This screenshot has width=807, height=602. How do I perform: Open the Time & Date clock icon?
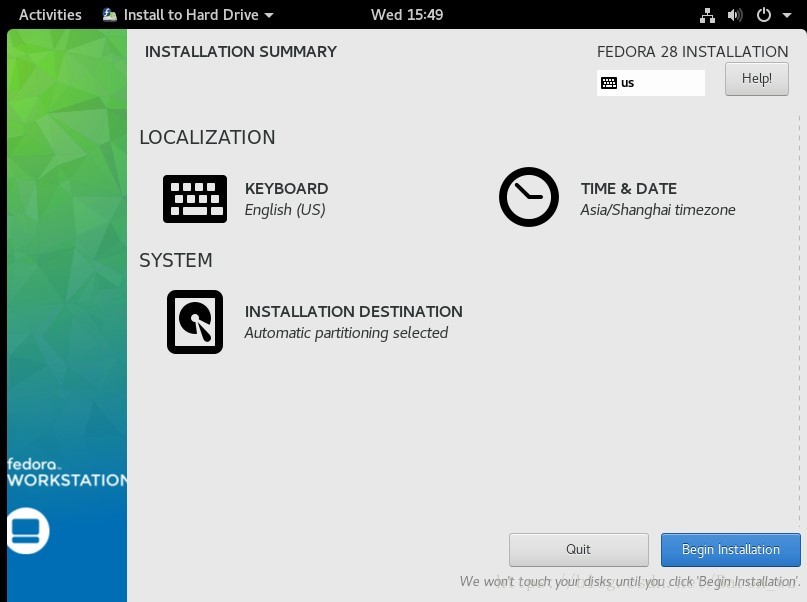529,197
